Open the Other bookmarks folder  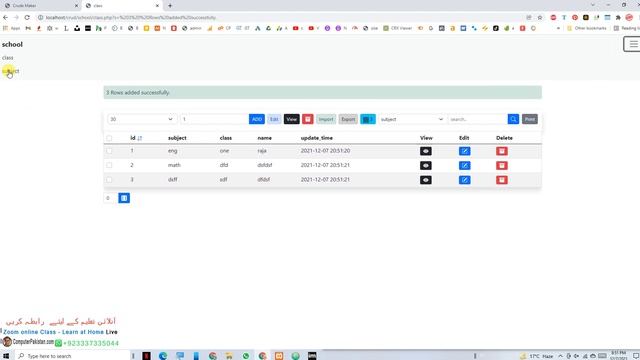(x=587, y=28)
